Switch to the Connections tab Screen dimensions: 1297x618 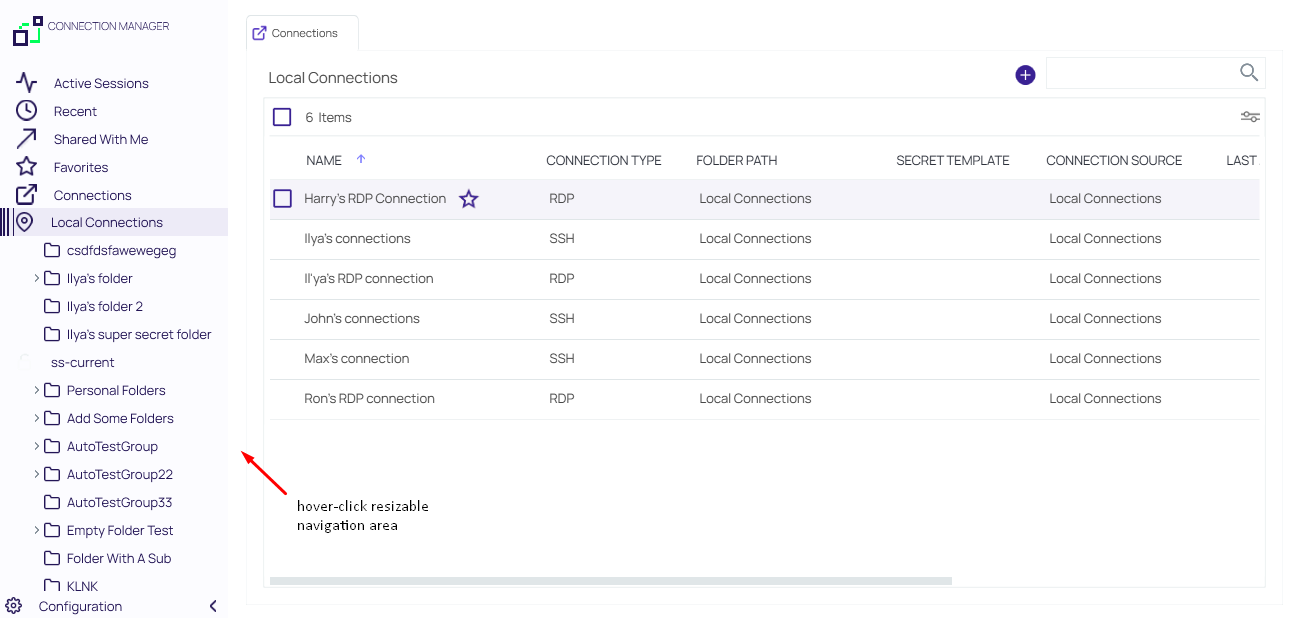click(302, 33)
